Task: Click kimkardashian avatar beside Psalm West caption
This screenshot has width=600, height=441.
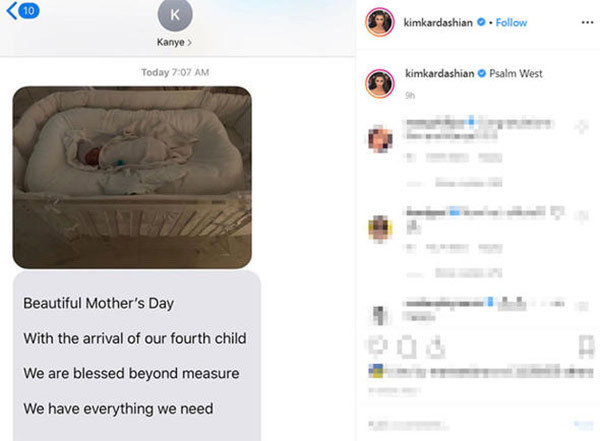Action: click(x=380, y=83)
